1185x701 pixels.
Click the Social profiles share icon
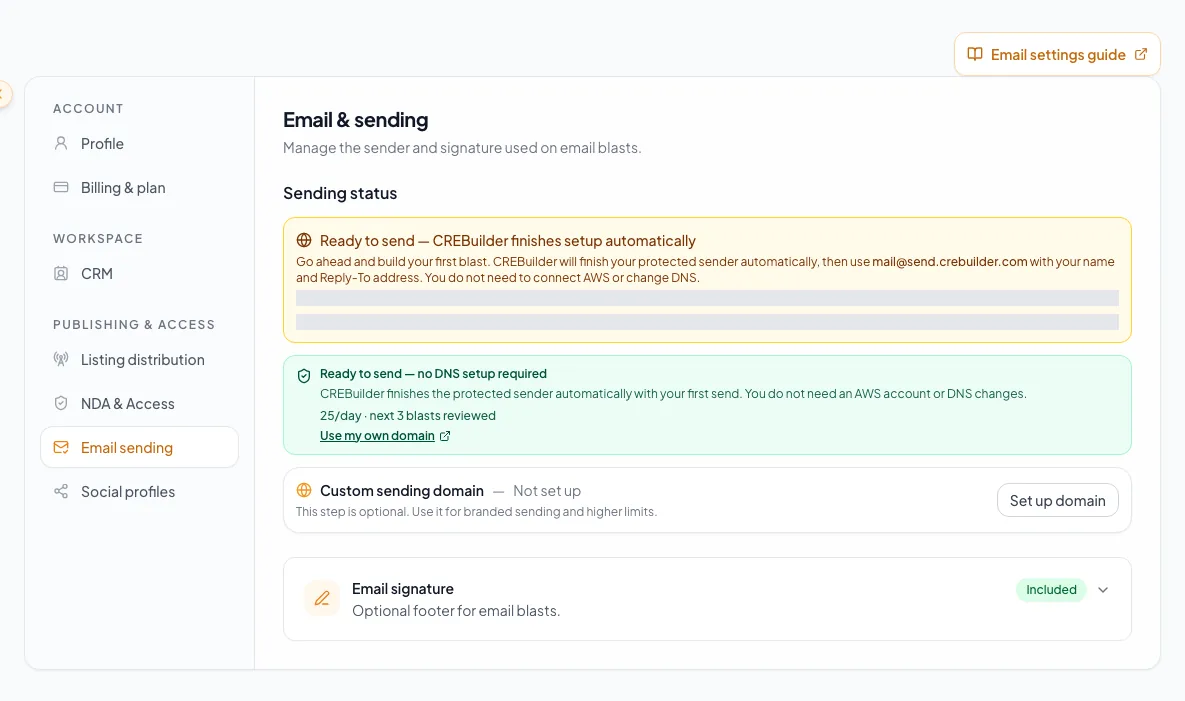tap(61, 491)
